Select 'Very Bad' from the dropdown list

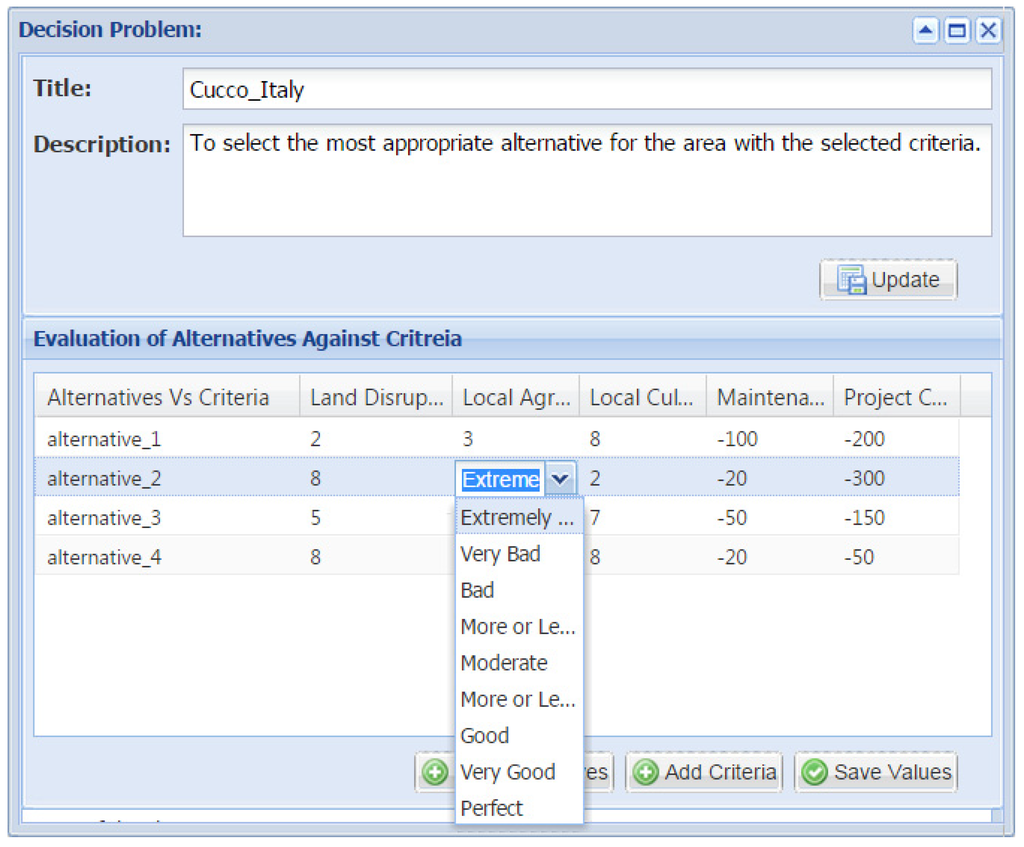[x=500, y=554]
